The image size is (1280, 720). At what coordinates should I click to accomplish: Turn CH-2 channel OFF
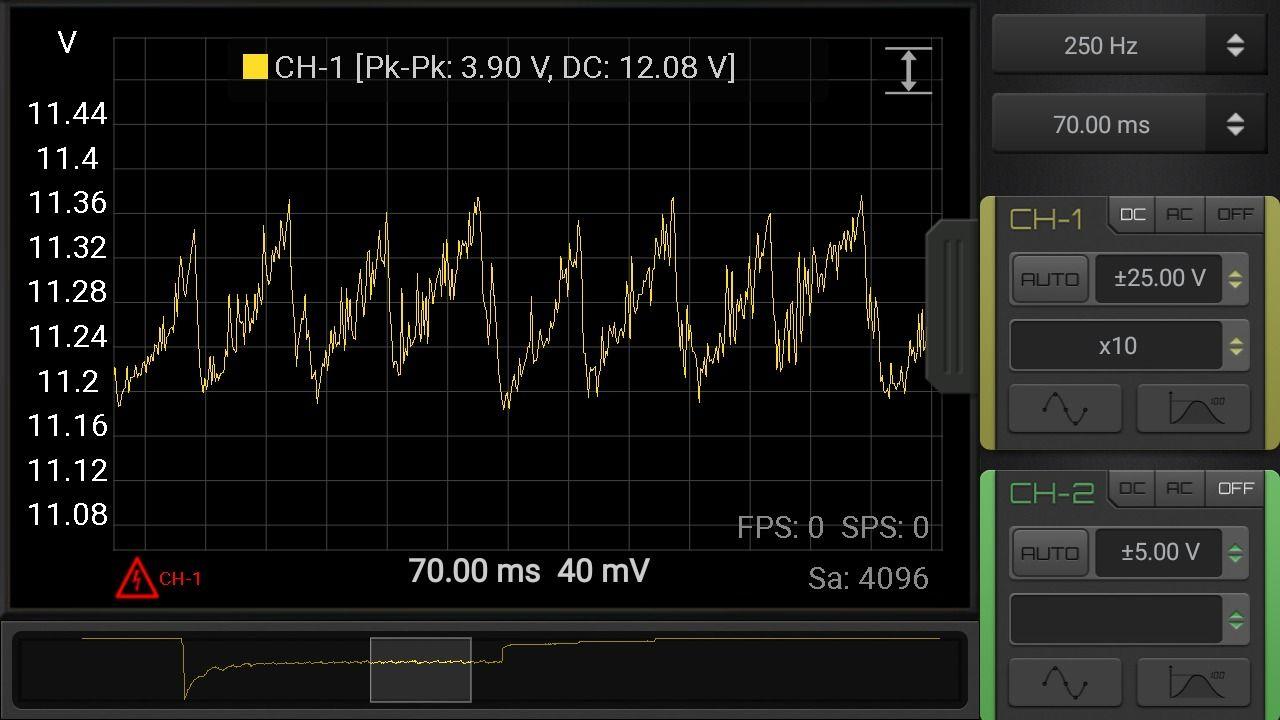[x=1235, y=489]
